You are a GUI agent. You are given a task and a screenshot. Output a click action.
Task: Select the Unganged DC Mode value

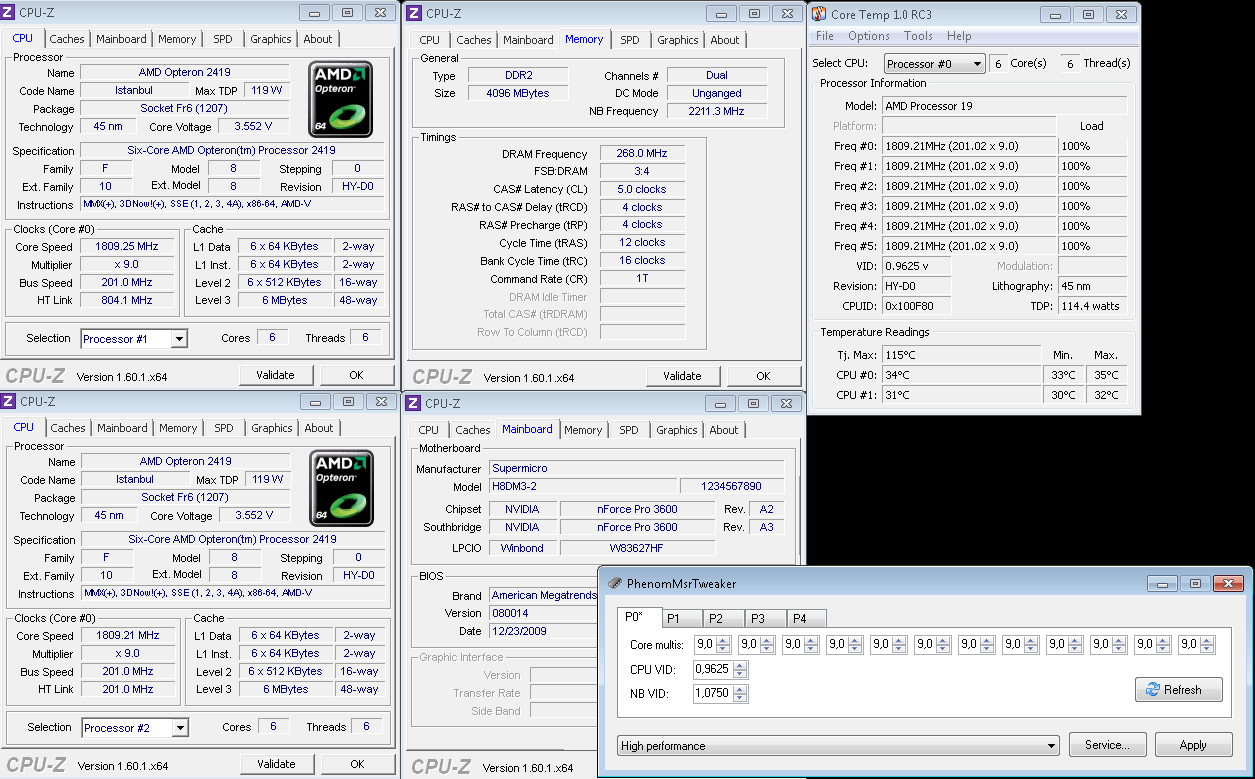coord(717,93)
